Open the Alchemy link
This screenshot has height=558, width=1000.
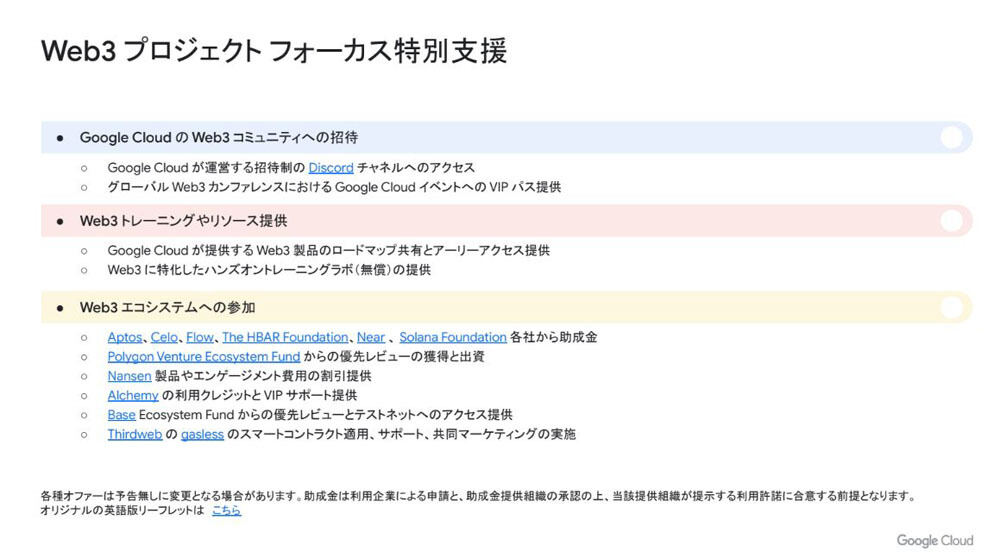tap(133, 395)
